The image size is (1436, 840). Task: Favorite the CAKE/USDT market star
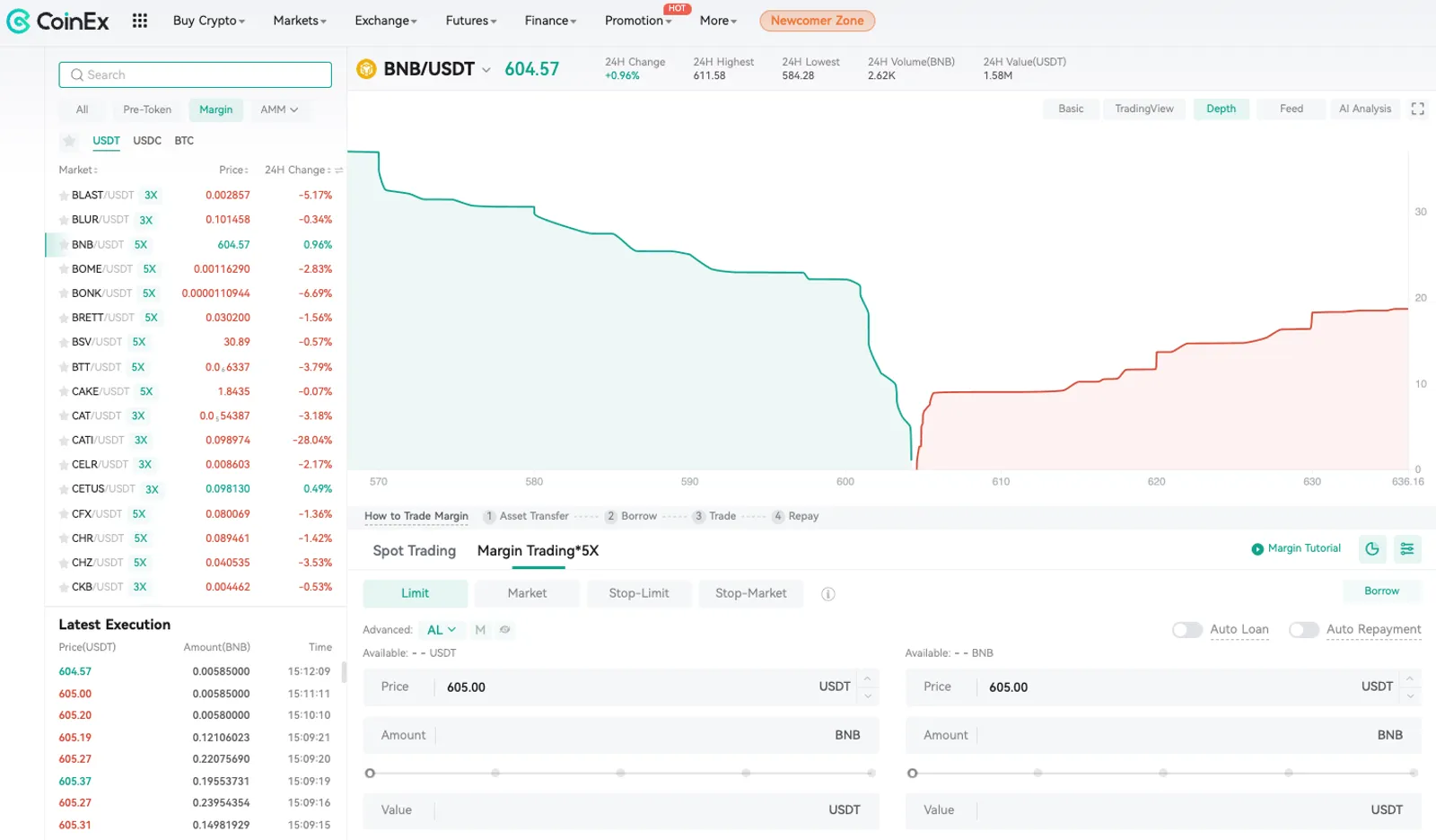coord(64,392)
